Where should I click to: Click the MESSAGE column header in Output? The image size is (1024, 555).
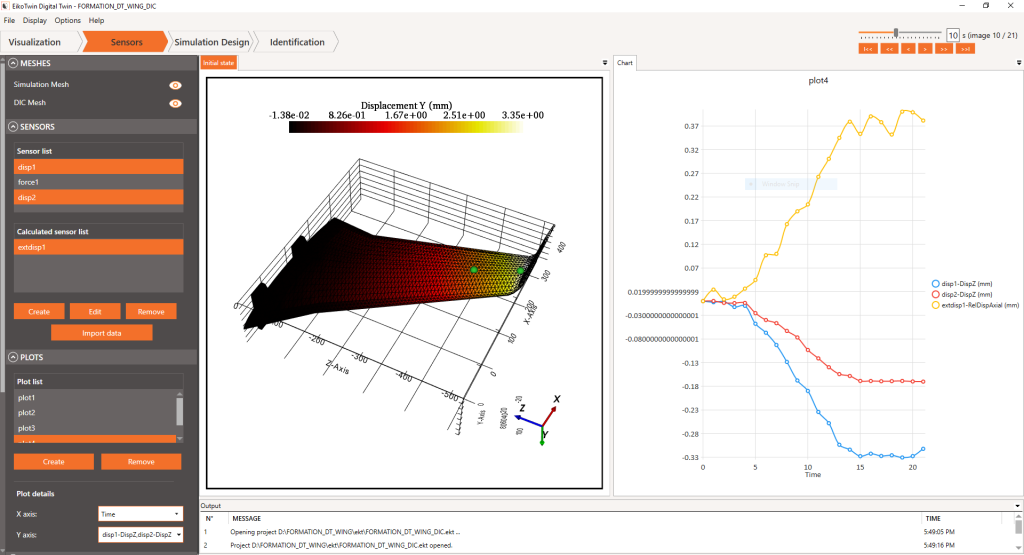coord(247,518)
